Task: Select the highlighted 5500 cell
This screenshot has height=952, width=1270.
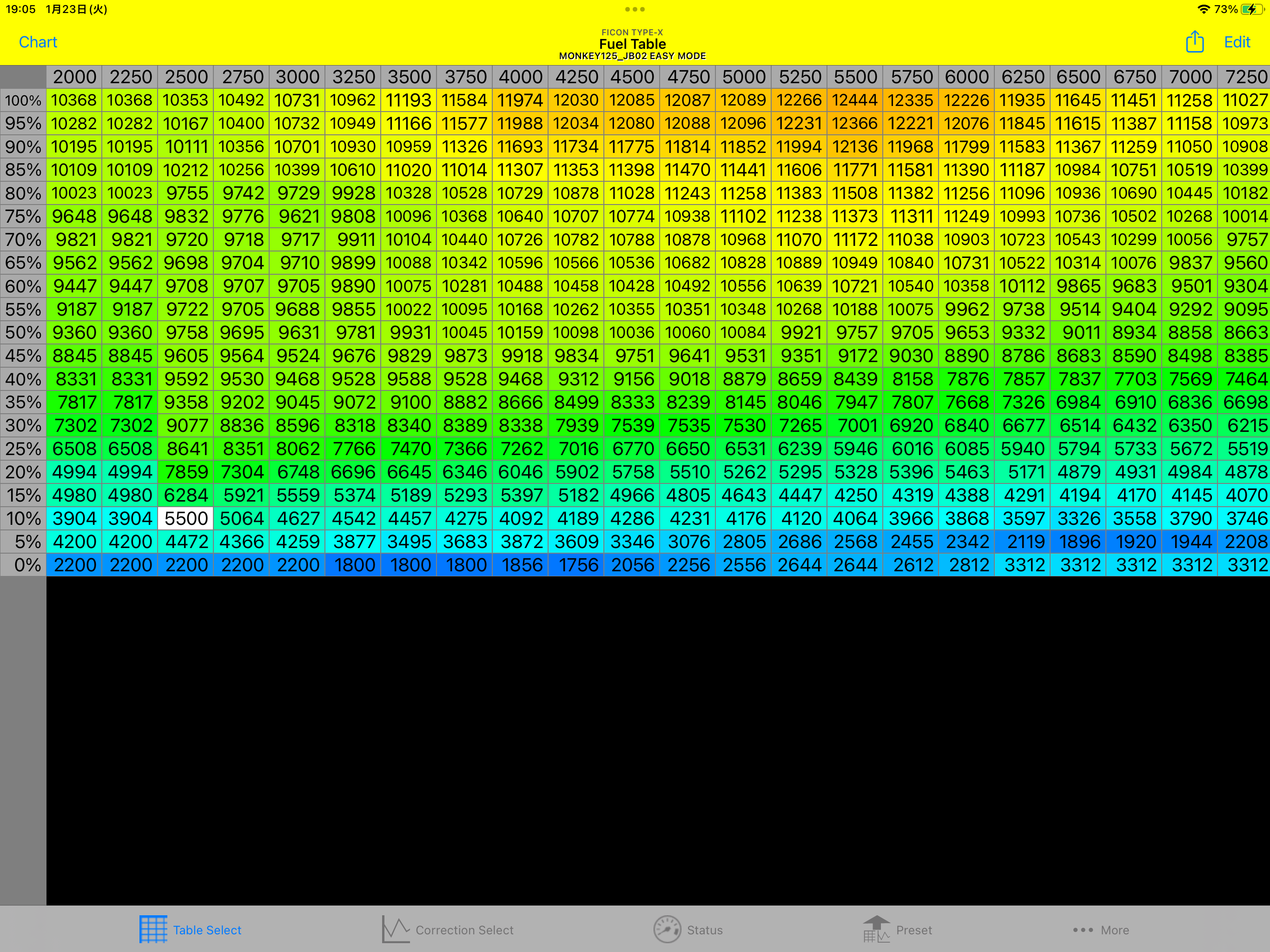Action: point(185,518)
